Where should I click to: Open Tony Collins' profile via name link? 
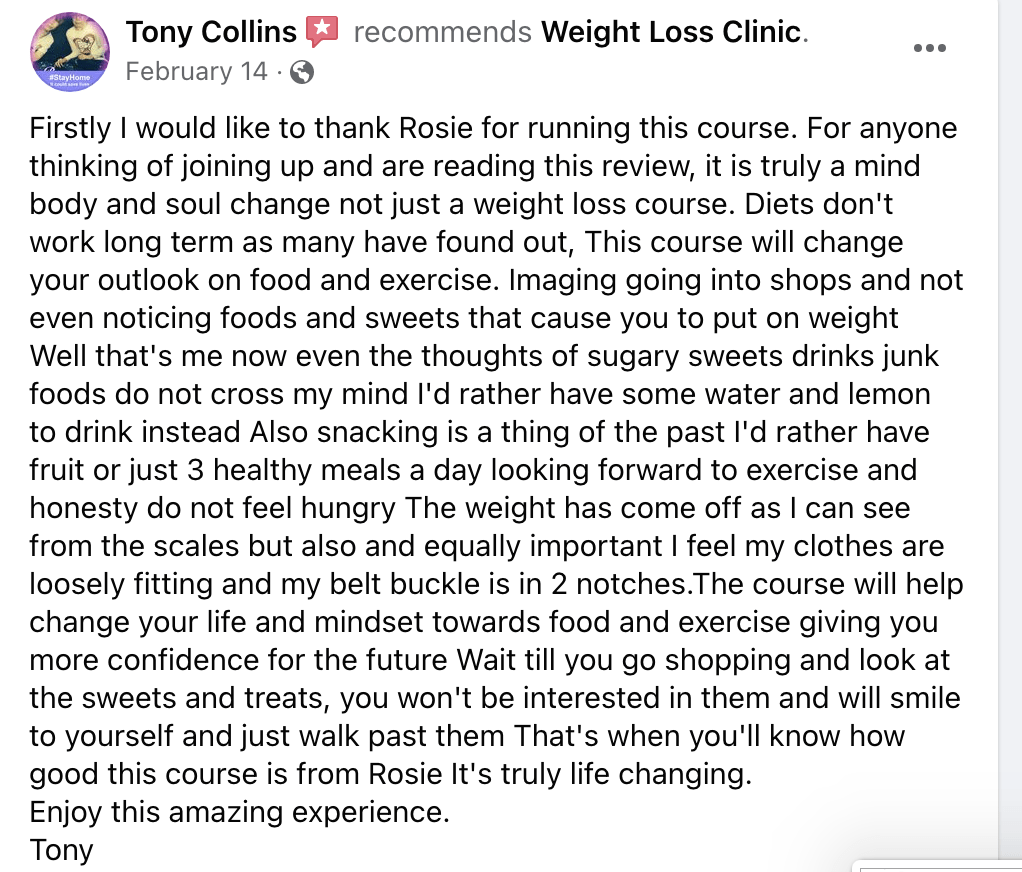click(211, 32)
